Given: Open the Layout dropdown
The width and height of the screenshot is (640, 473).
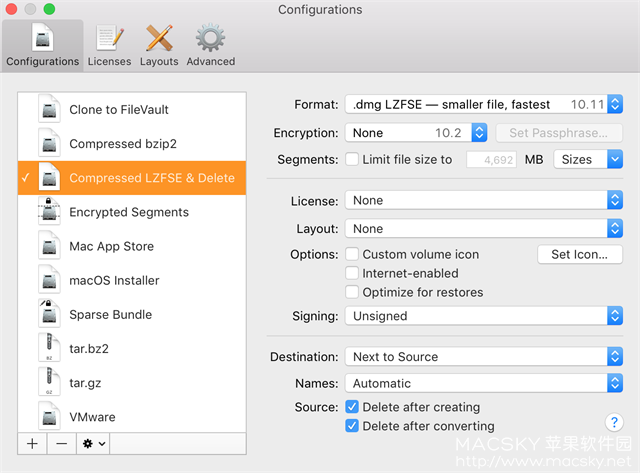Looking at the screenshot, I should tap(484, 229).
